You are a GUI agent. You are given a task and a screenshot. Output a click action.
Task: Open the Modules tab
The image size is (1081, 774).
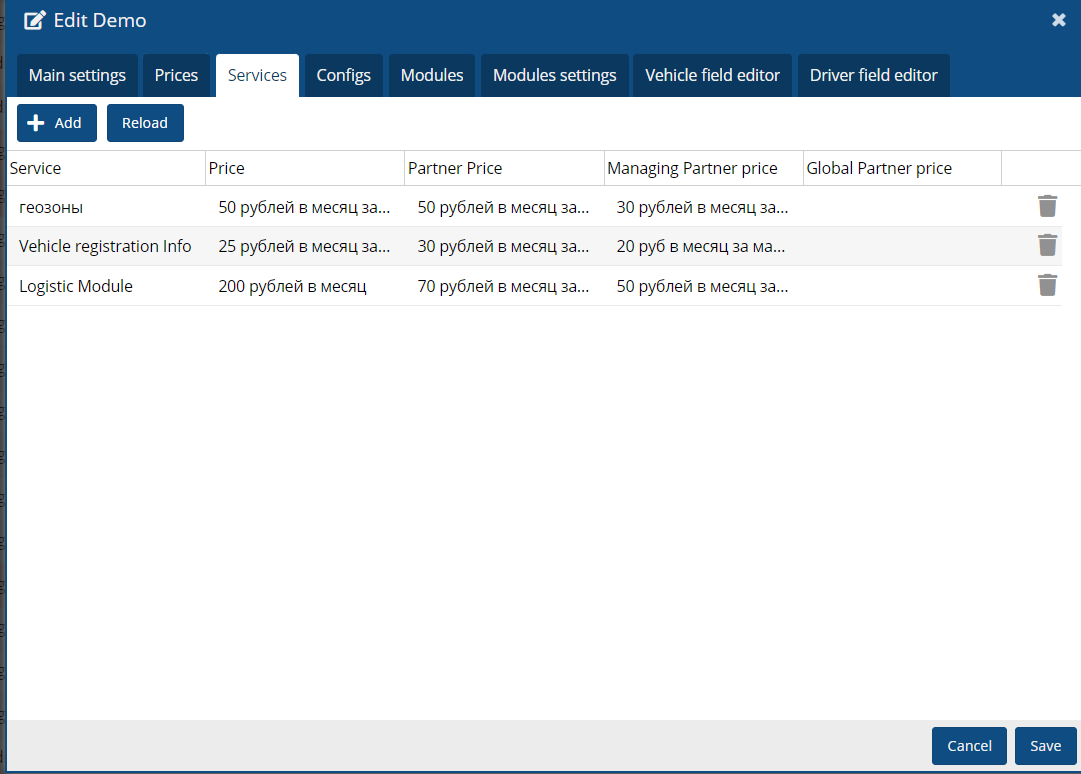(x=432, y=76)
